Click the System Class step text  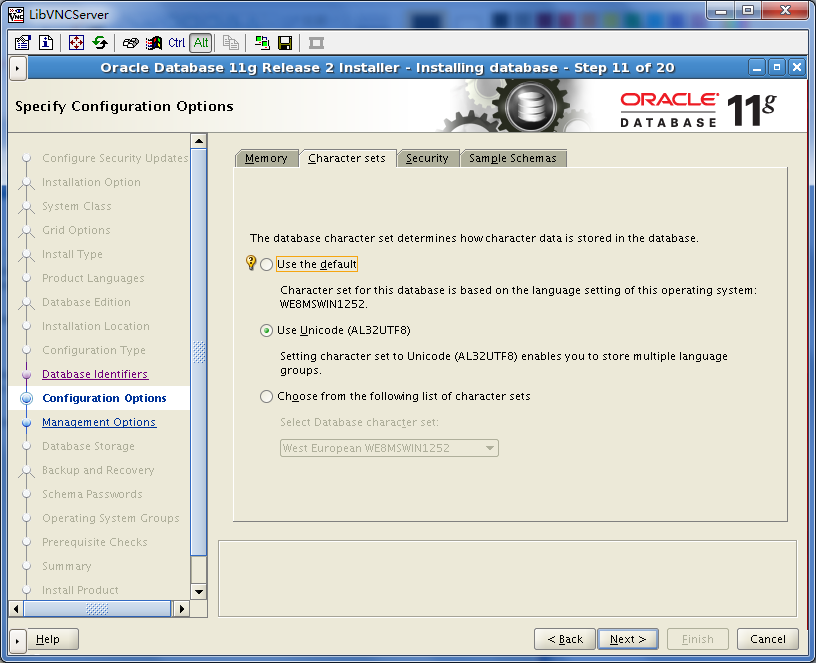(76, 206)
